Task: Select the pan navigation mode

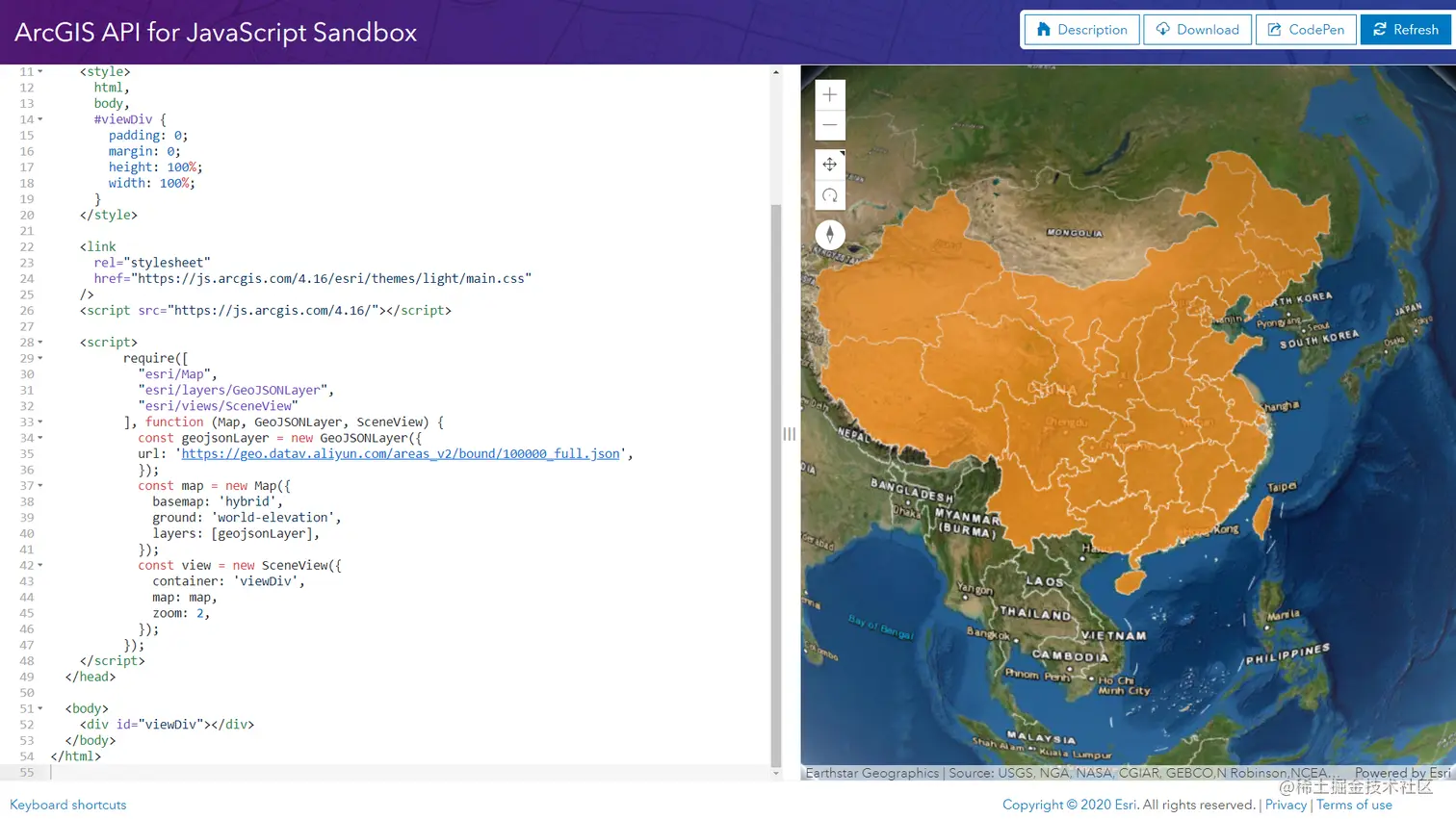Action: [x=829, y=164]
